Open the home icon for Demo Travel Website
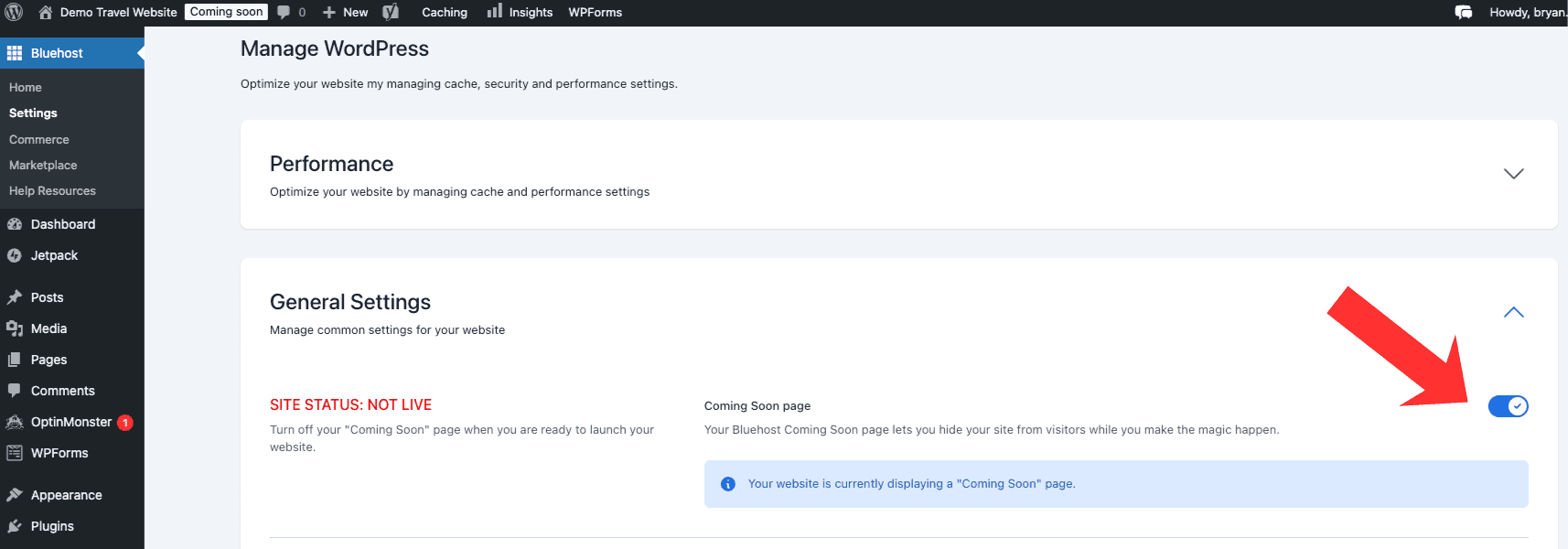 pyautogui.click(x=46, y=12)
